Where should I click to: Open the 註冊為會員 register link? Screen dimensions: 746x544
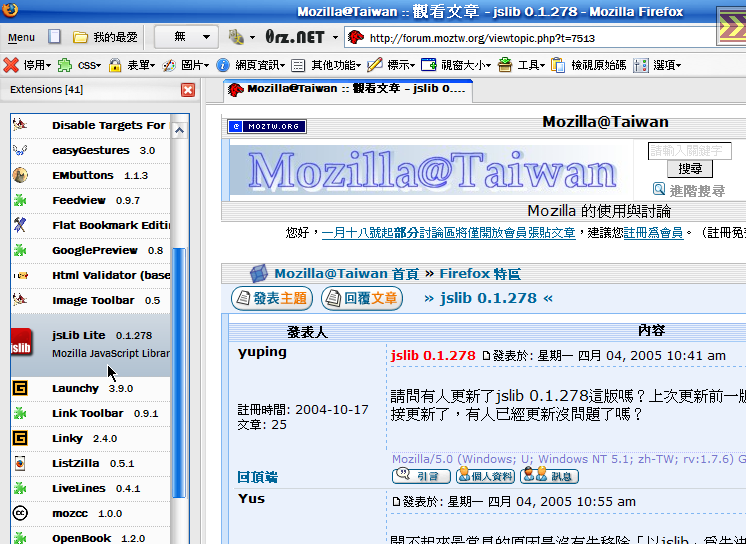pos(653,233)
